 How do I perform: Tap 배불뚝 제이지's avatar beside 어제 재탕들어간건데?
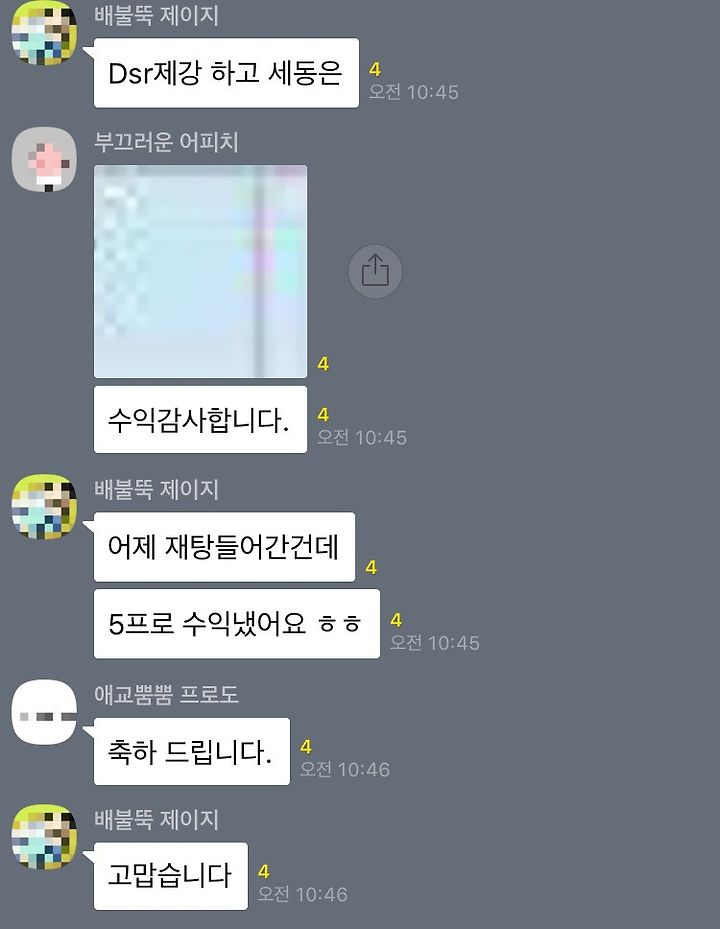44,507
